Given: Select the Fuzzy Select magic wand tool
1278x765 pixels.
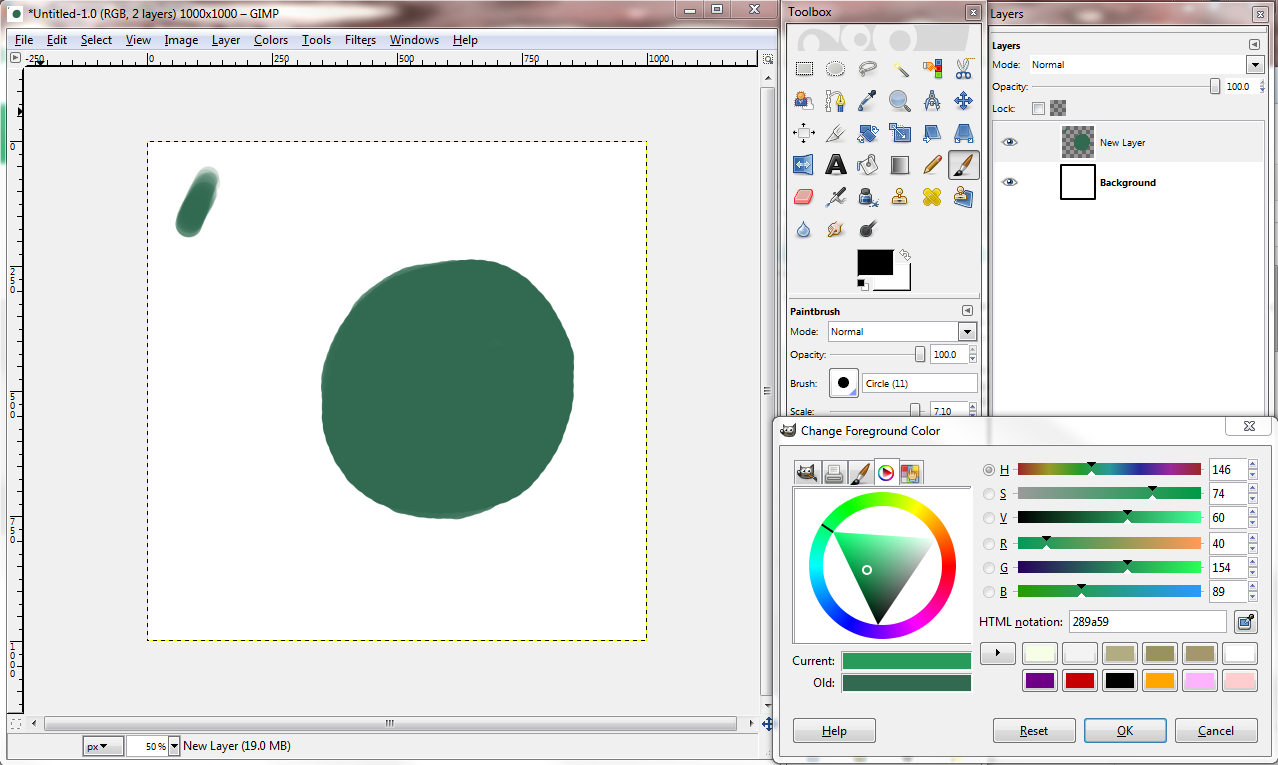Looking at the screenshot, I should pyautogui.click(x=900, y=69).
